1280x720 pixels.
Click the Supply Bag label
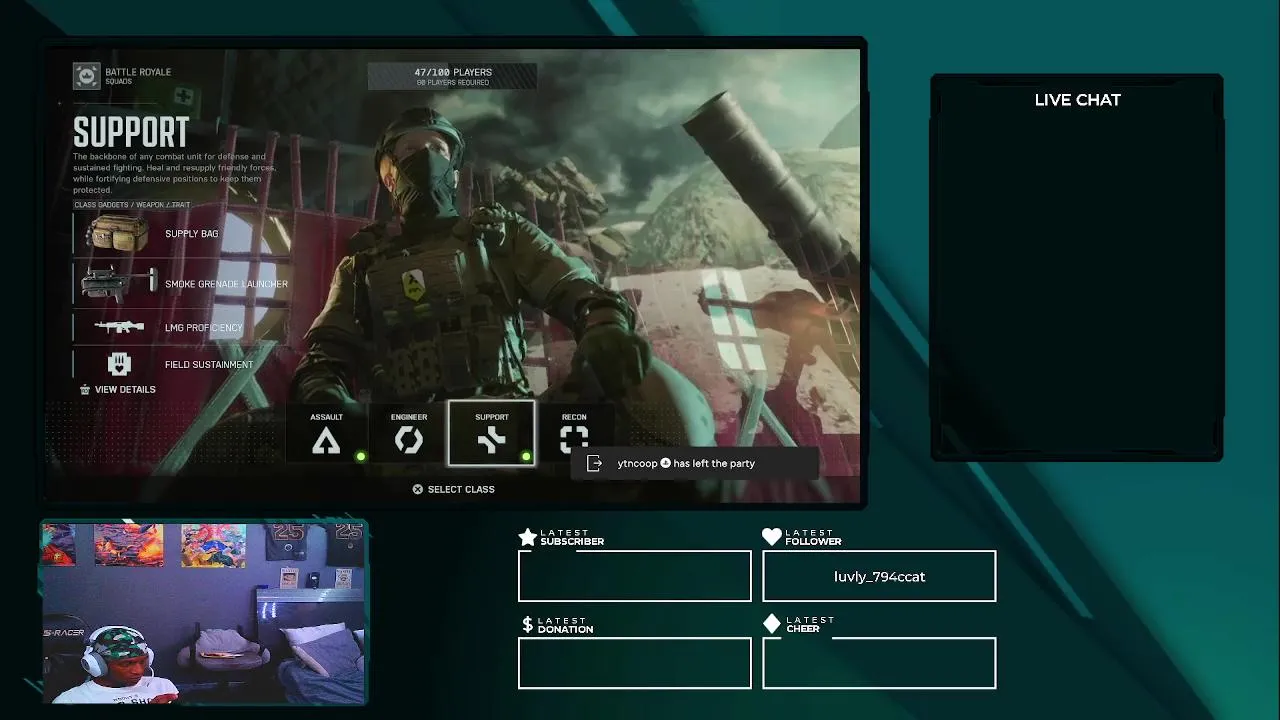191,234
